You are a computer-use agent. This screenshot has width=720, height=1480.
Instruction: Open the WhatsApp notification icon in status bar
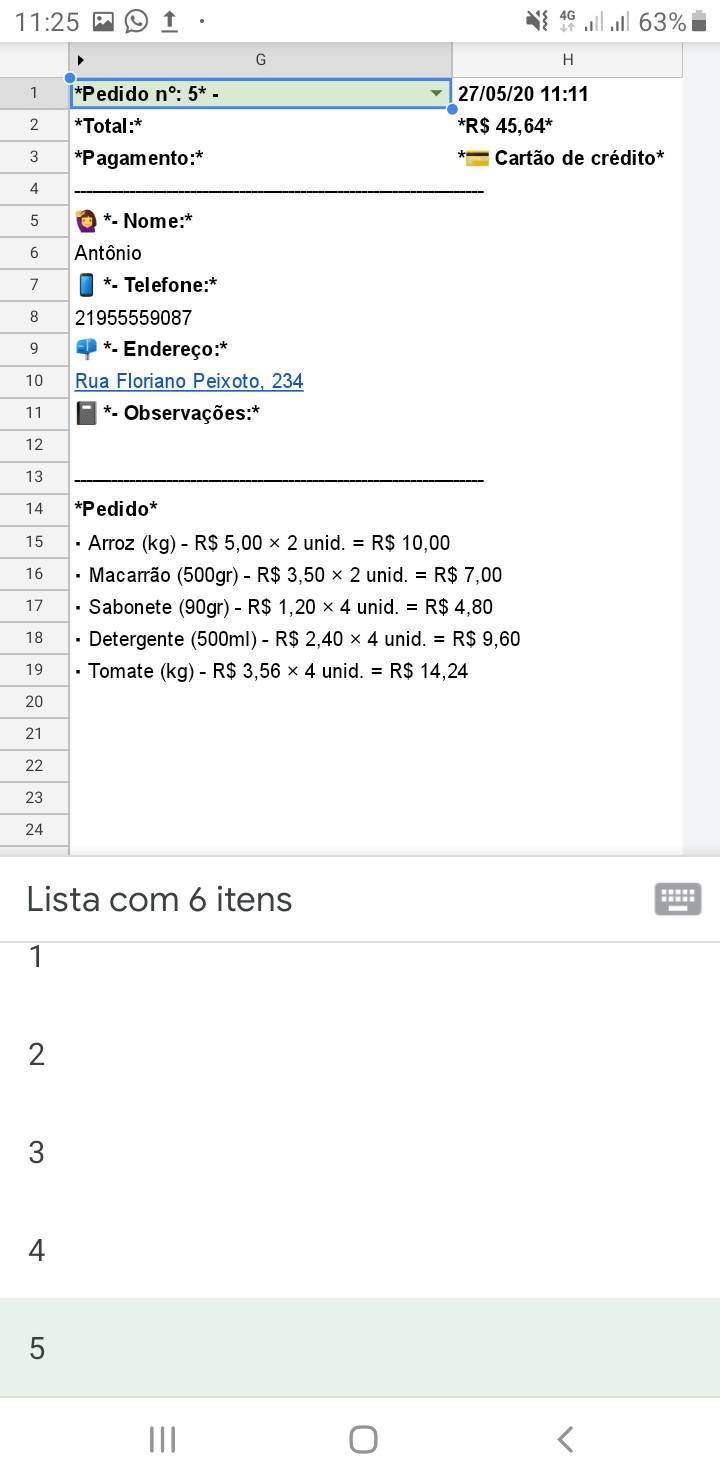[x=136, y=21]
